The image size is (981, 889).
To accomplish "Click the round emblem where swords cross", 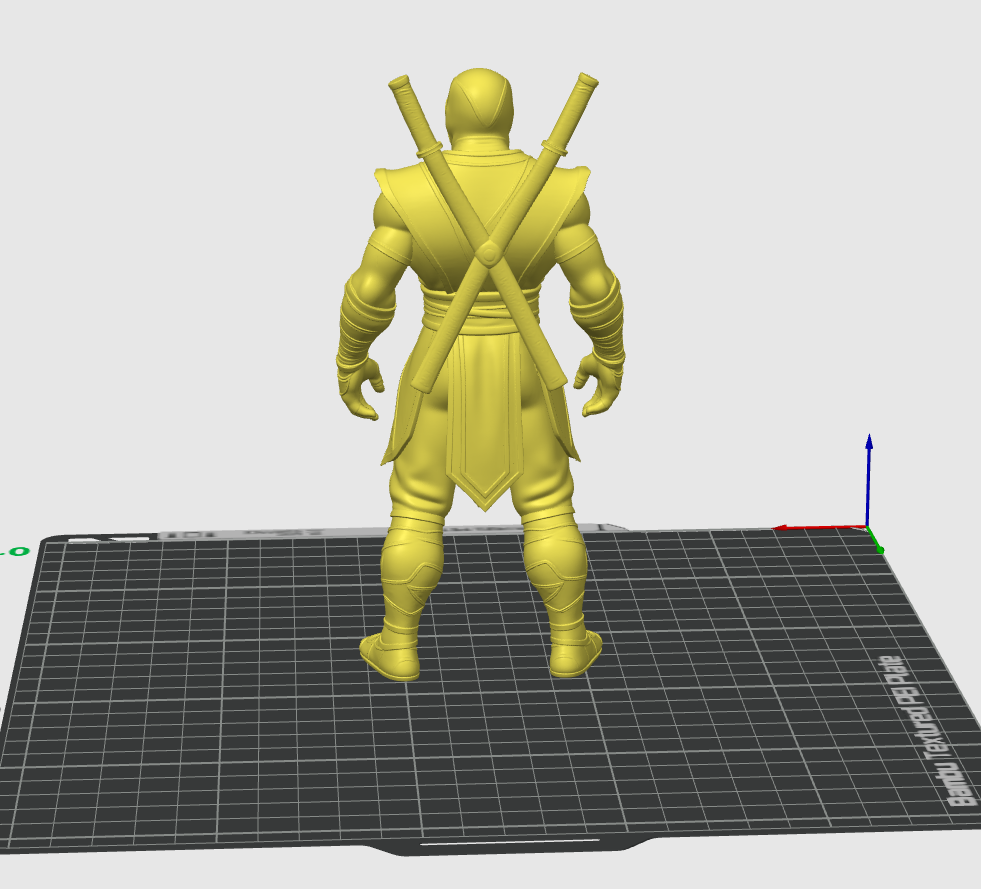I will [487, 253].
